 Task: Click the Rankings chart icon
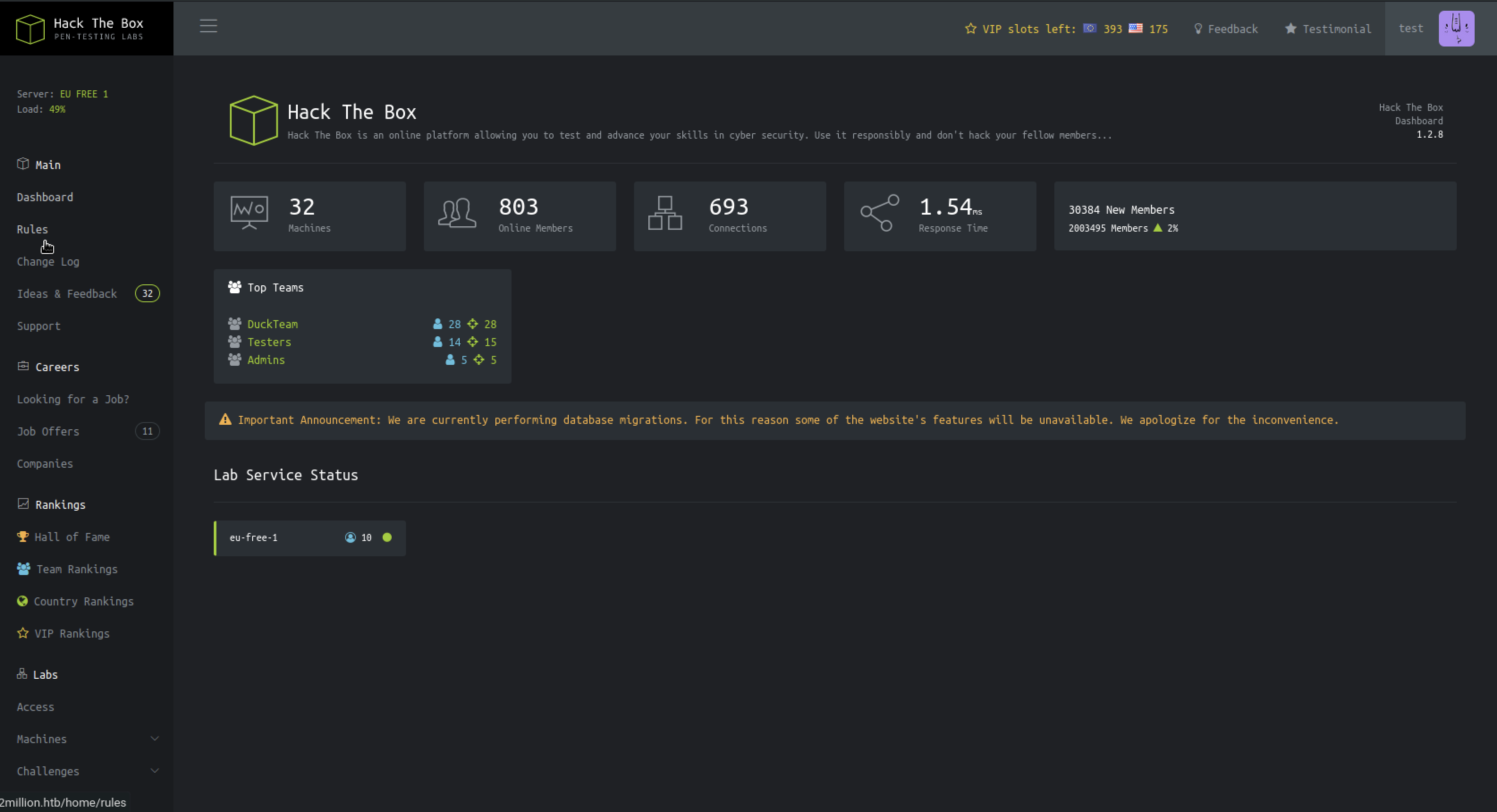(x=23, y=503)
